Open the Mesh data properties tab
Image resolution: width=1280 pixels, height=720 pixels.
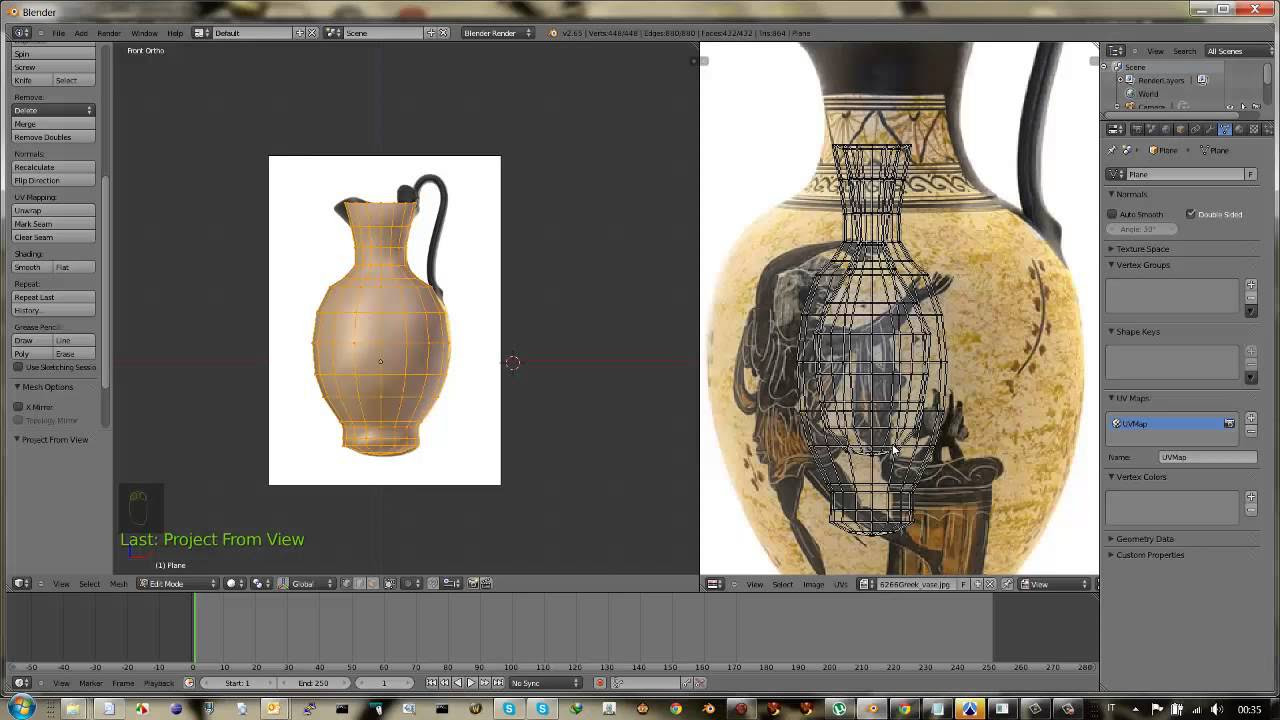(1225, 129)
